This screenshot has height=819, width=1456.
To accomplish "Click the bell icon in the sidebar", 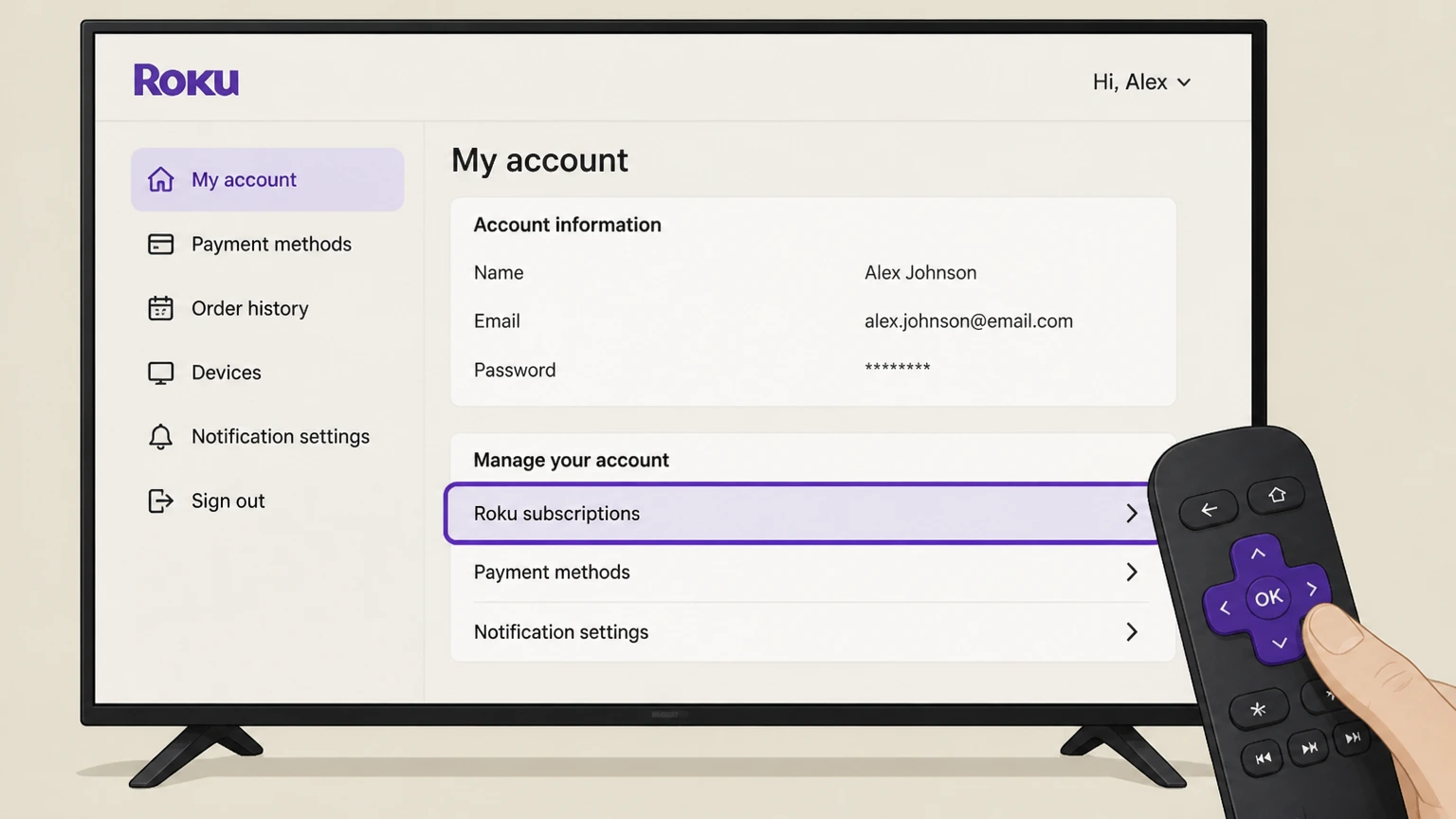I will 160,437.
